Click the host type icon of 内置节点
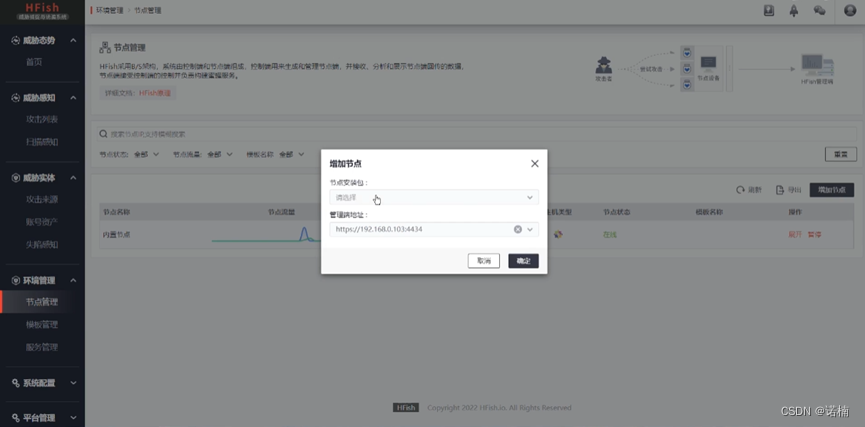 click(x=558, y=234)
